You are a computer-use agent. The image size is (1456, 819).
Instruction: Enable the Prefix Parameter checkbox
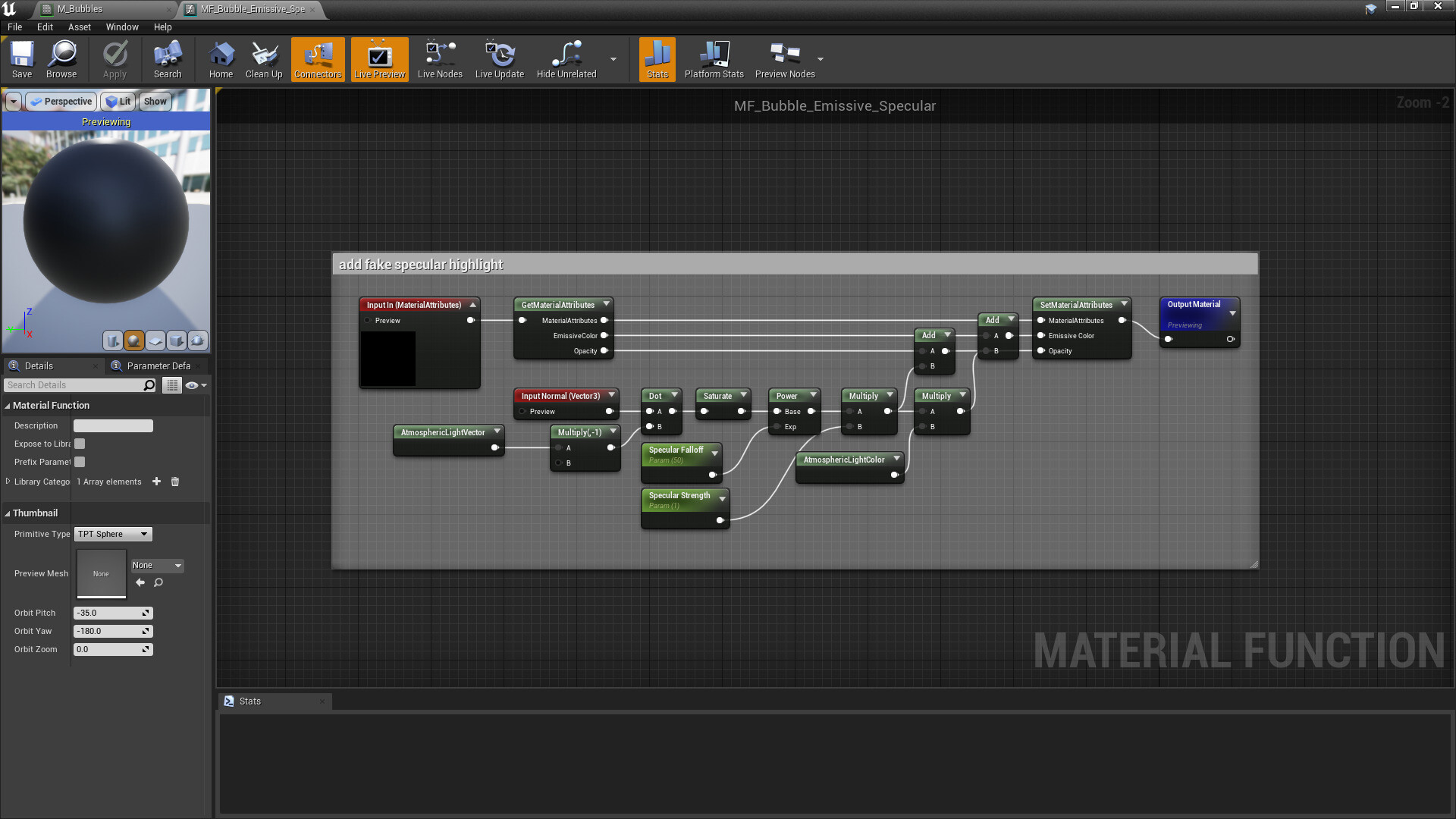tap(80, 462)
